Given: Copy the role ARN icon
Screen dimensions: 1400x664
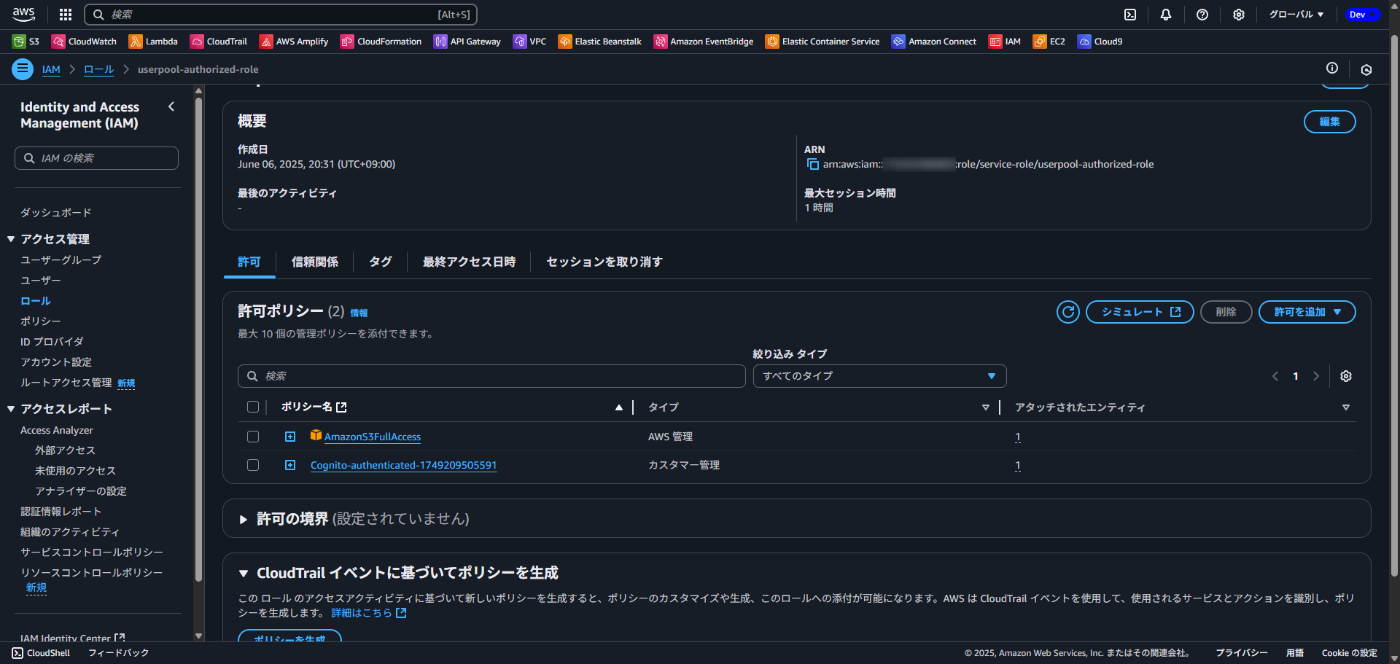Looking at the screenshot, I should [813, 164].
